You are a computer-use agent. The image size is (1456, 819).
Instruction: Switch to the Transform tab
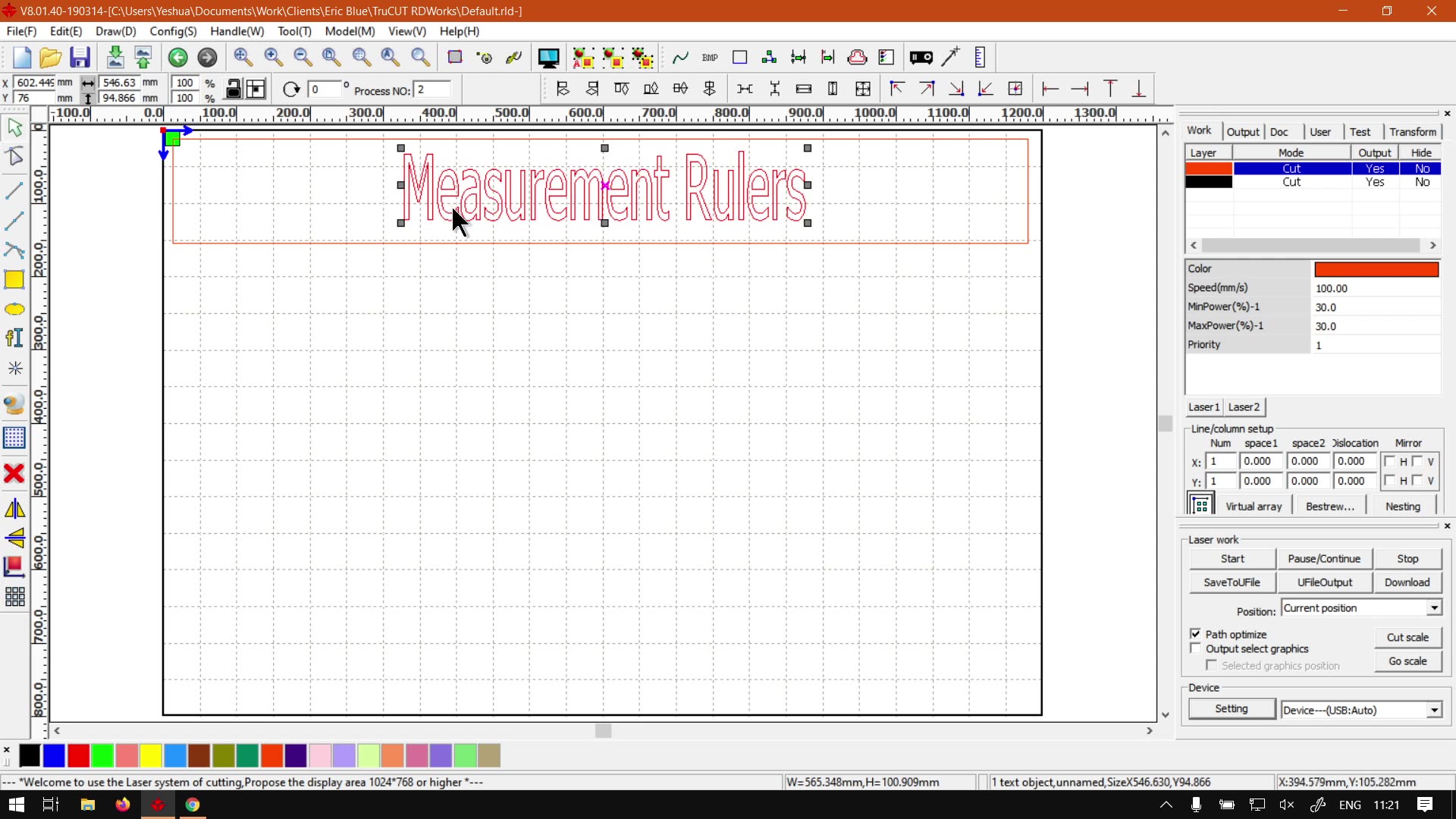pos(1412,131)
